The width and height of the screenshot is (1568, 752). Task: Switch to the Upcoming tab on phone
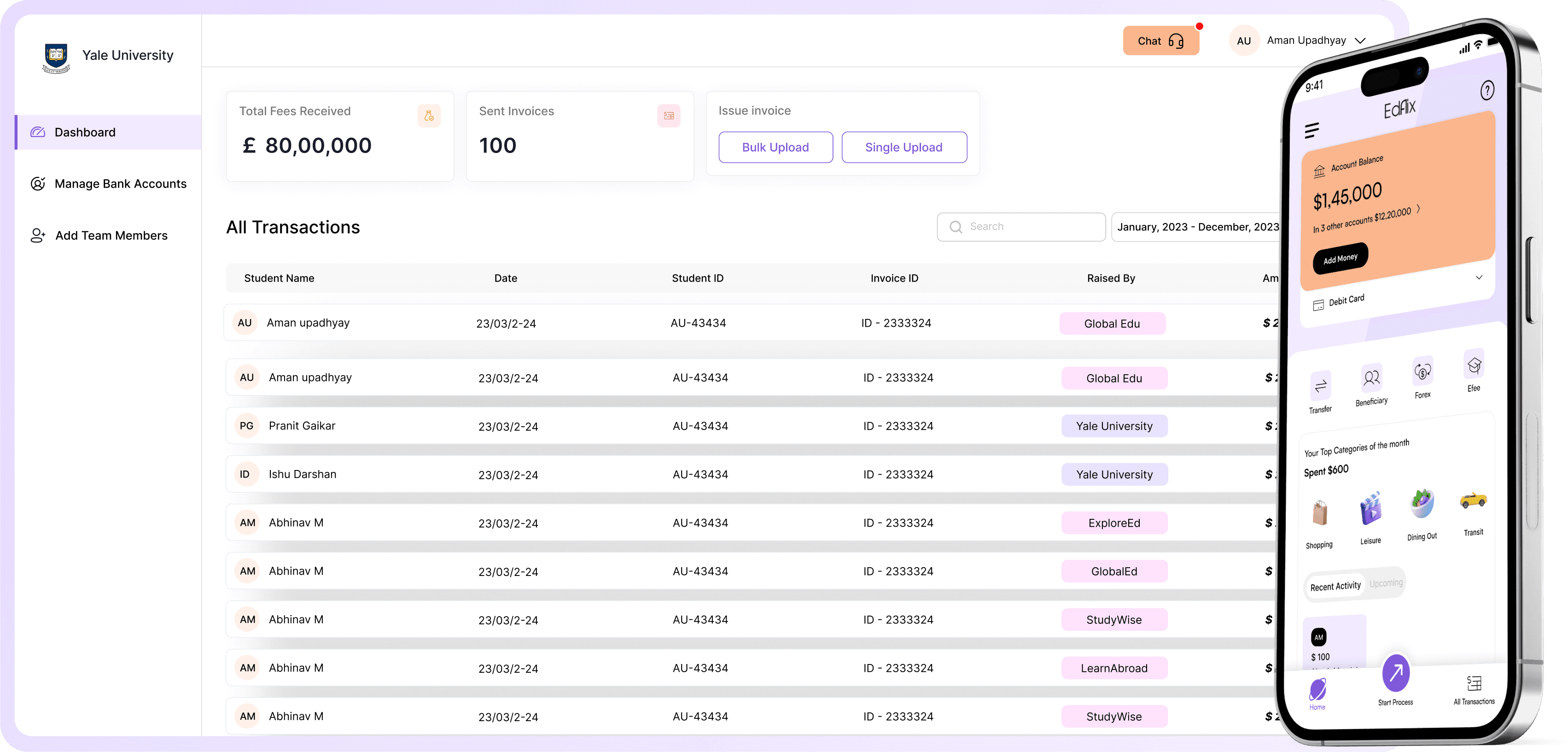(1385, 583)
